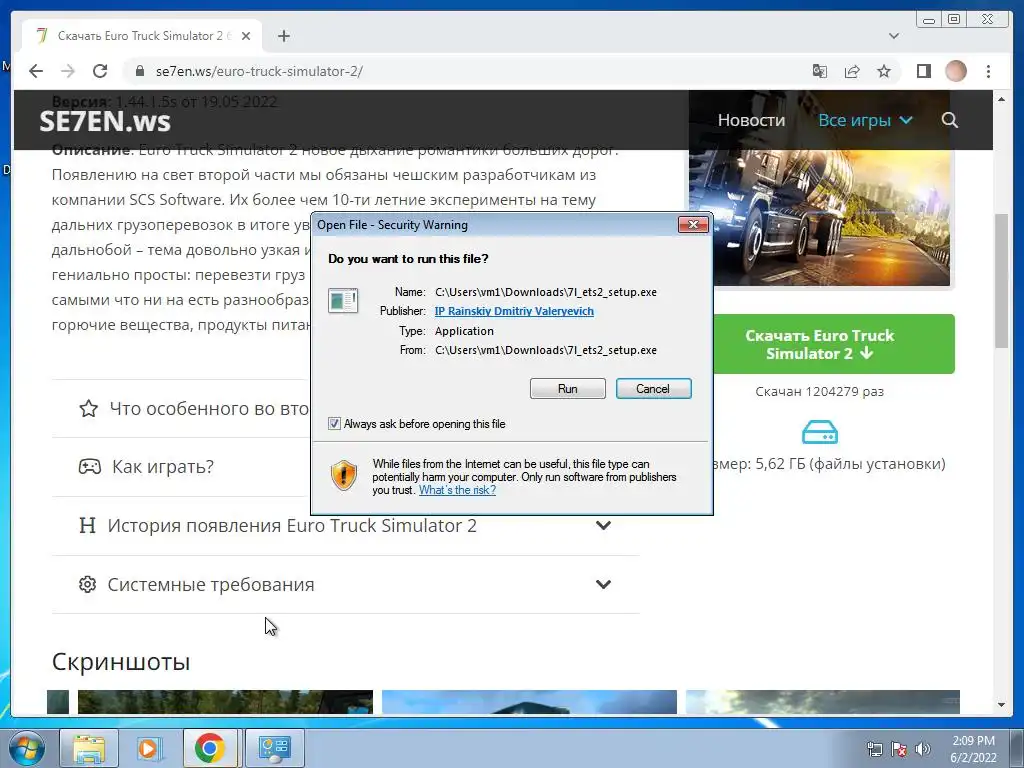Image resolution: width=1024 pixels, height=768 pixels.
Task: Toggle Chrome side panel
Action: [x=923, y=71]
